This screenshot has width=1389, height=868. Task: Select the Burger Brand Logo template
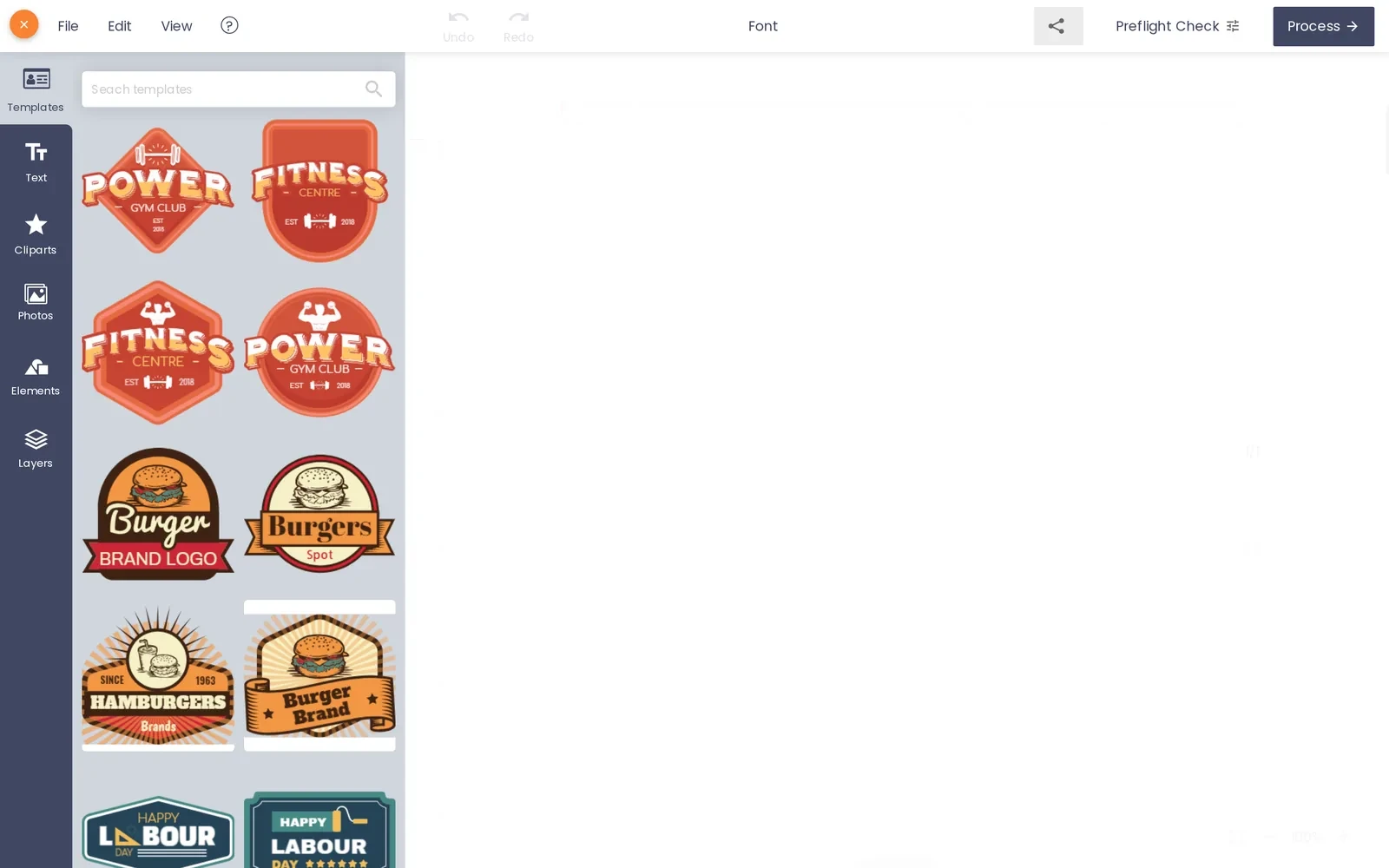pos(158,514)
